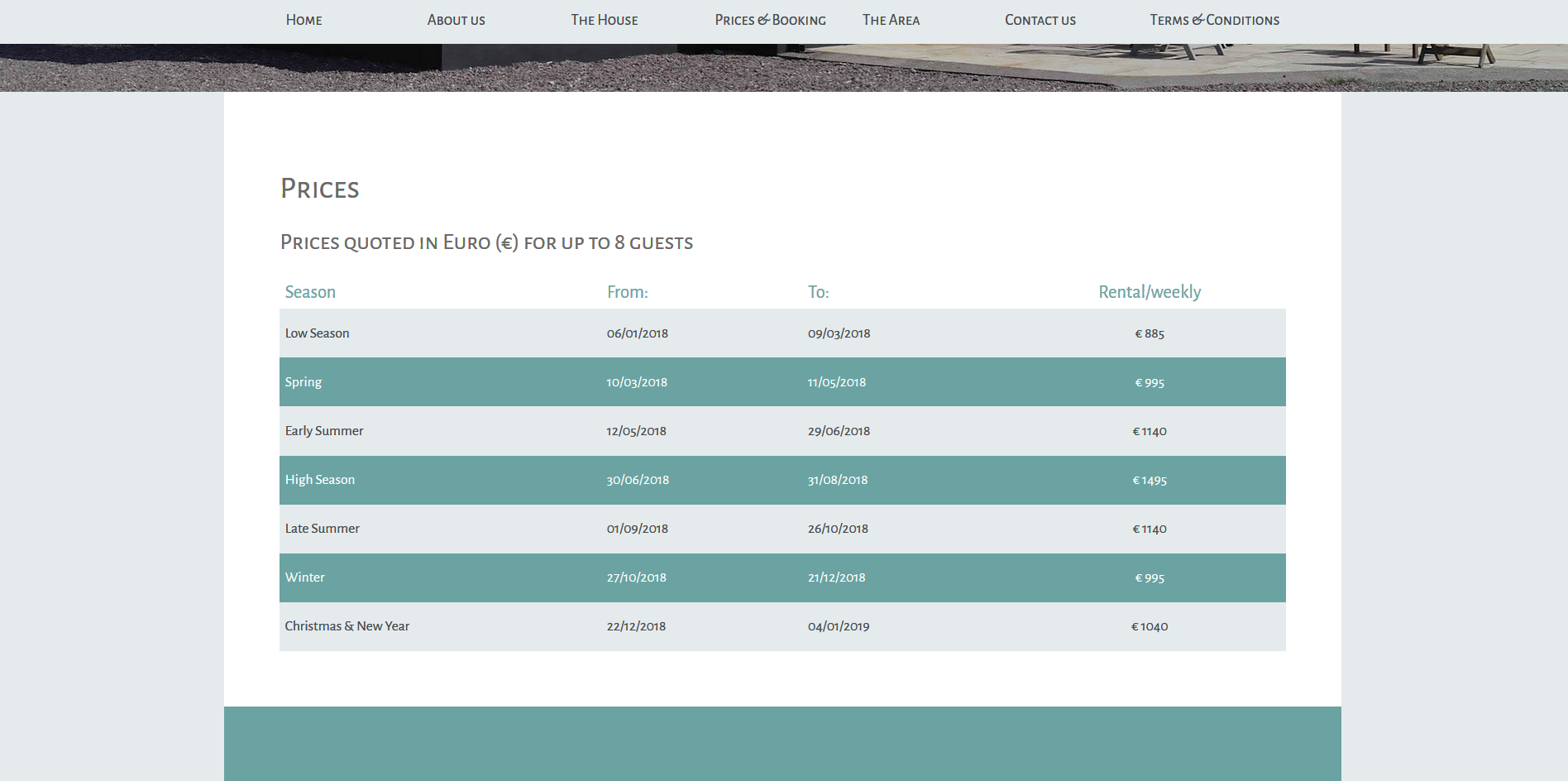Select the Spring row label
1568x781 pixels.
304,382
